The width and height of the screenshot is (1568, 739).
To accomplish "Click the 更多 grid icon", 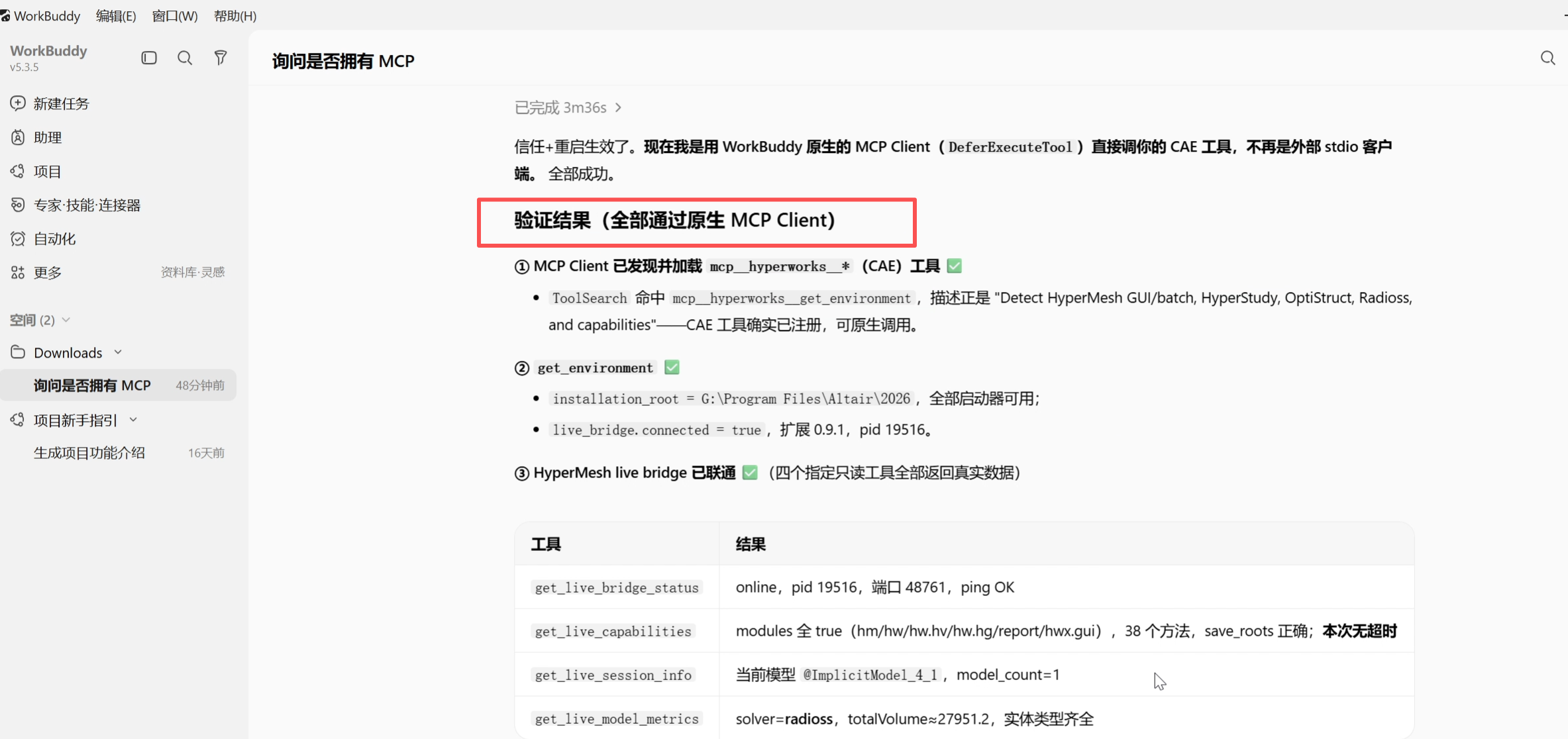I will [18, 273].
